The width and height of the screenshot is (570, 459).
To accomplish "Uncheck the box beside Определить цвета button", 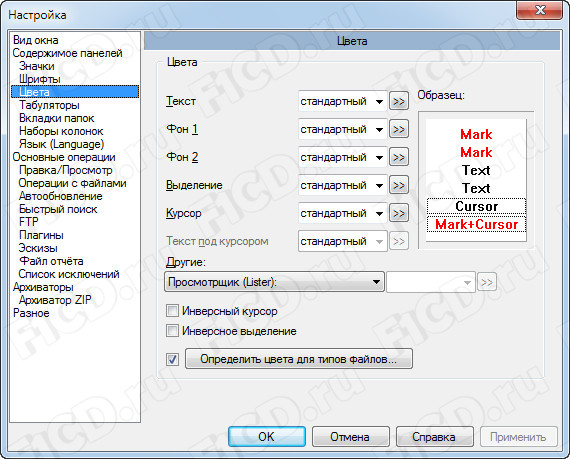I will 172,359.
